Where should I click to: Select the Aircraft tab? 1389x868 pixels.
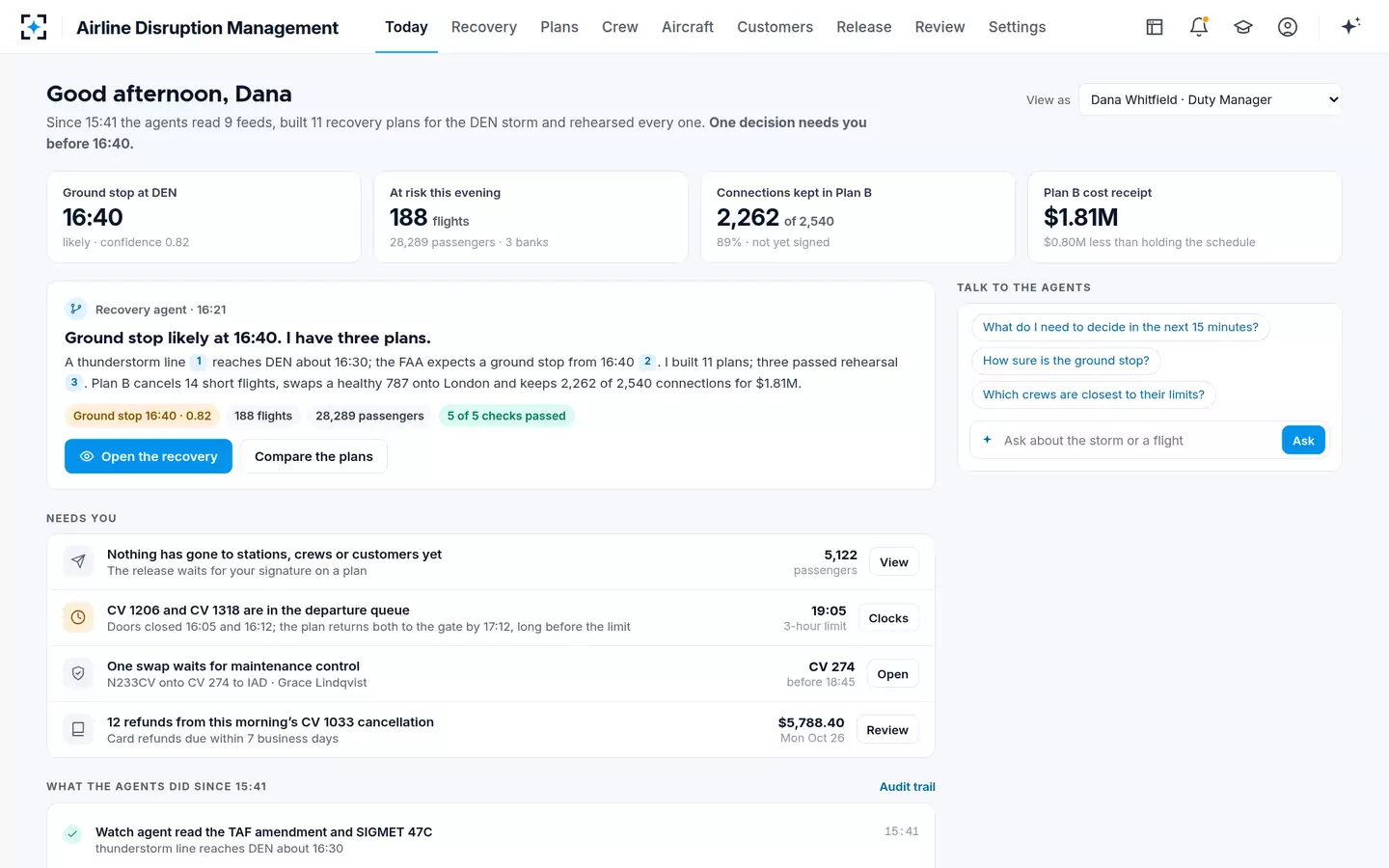[x=688, y=27]
